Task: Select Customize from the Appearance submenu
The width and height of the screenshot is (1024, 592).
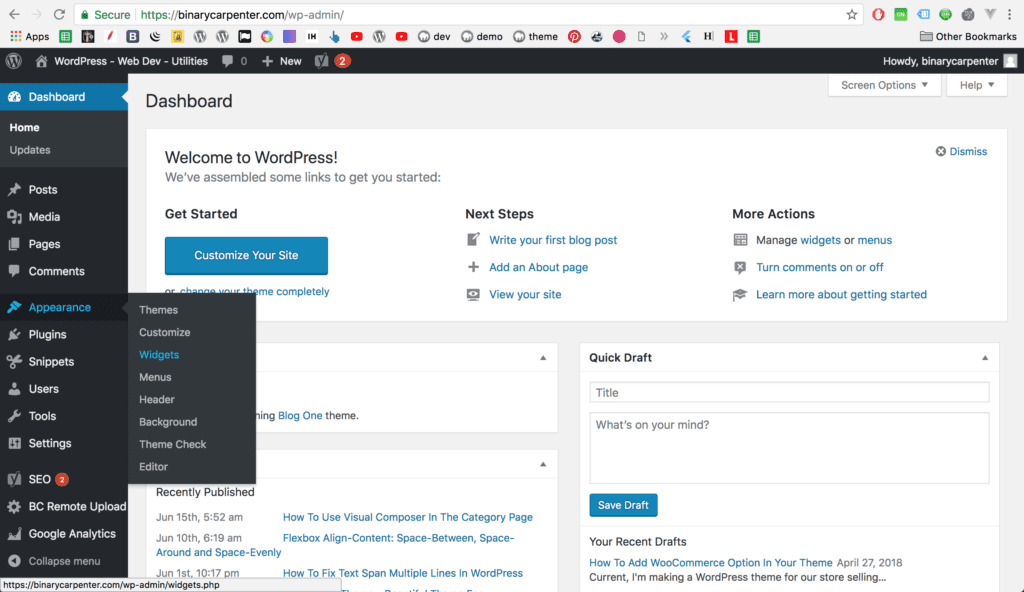Action: coord(165,332)
